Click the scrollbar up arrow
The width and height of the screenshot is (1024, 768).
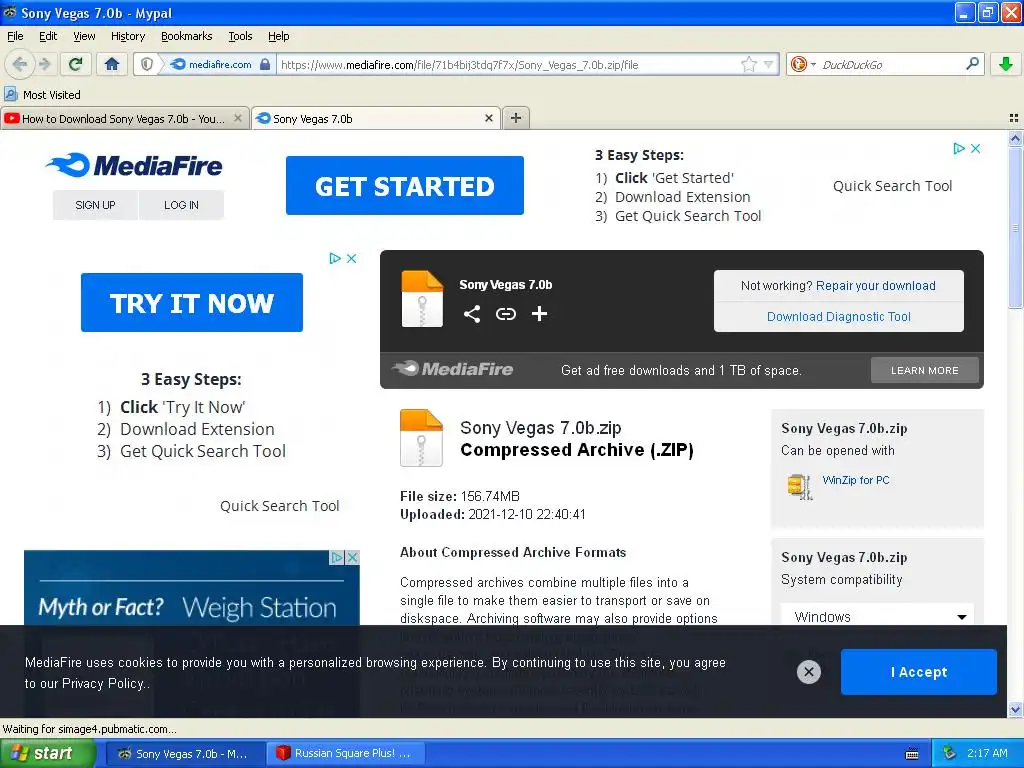tap(1015, 138)
